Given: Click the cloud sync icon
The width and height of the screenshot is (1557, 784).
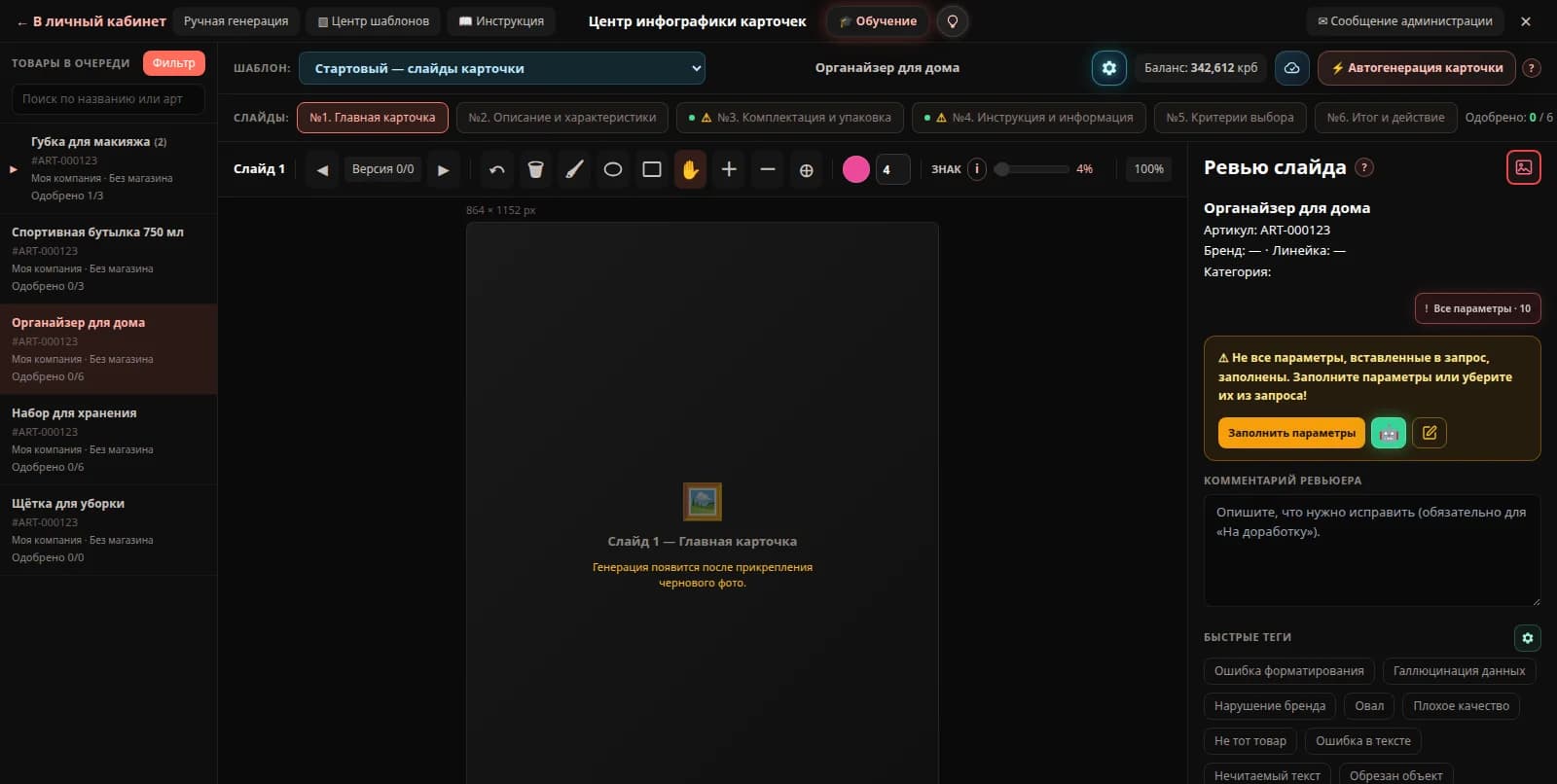Looking at the screenshot, I should pos(1292,68).
